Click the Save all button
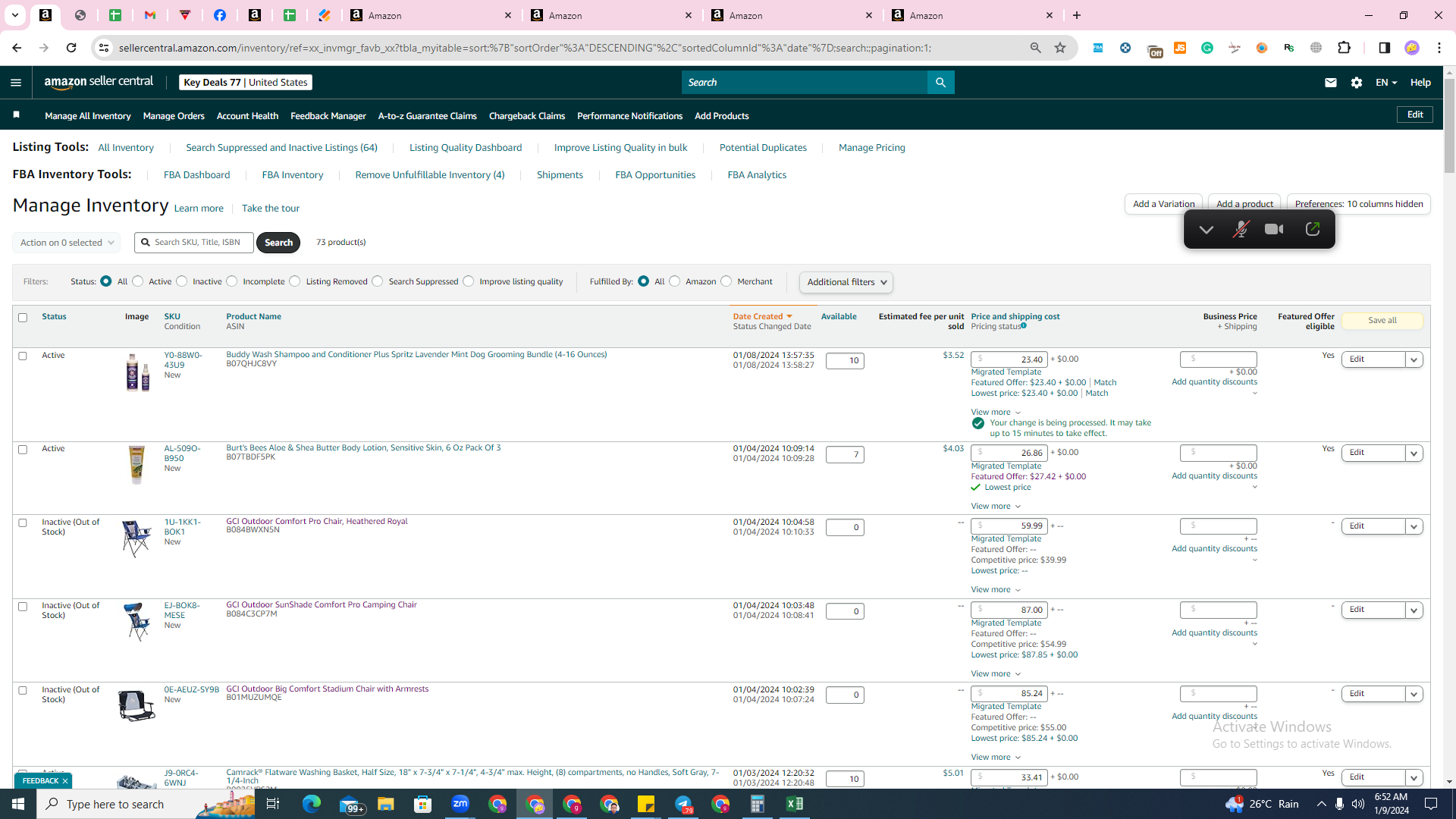The image size is (1456, 819). (x=1382, y=321)
